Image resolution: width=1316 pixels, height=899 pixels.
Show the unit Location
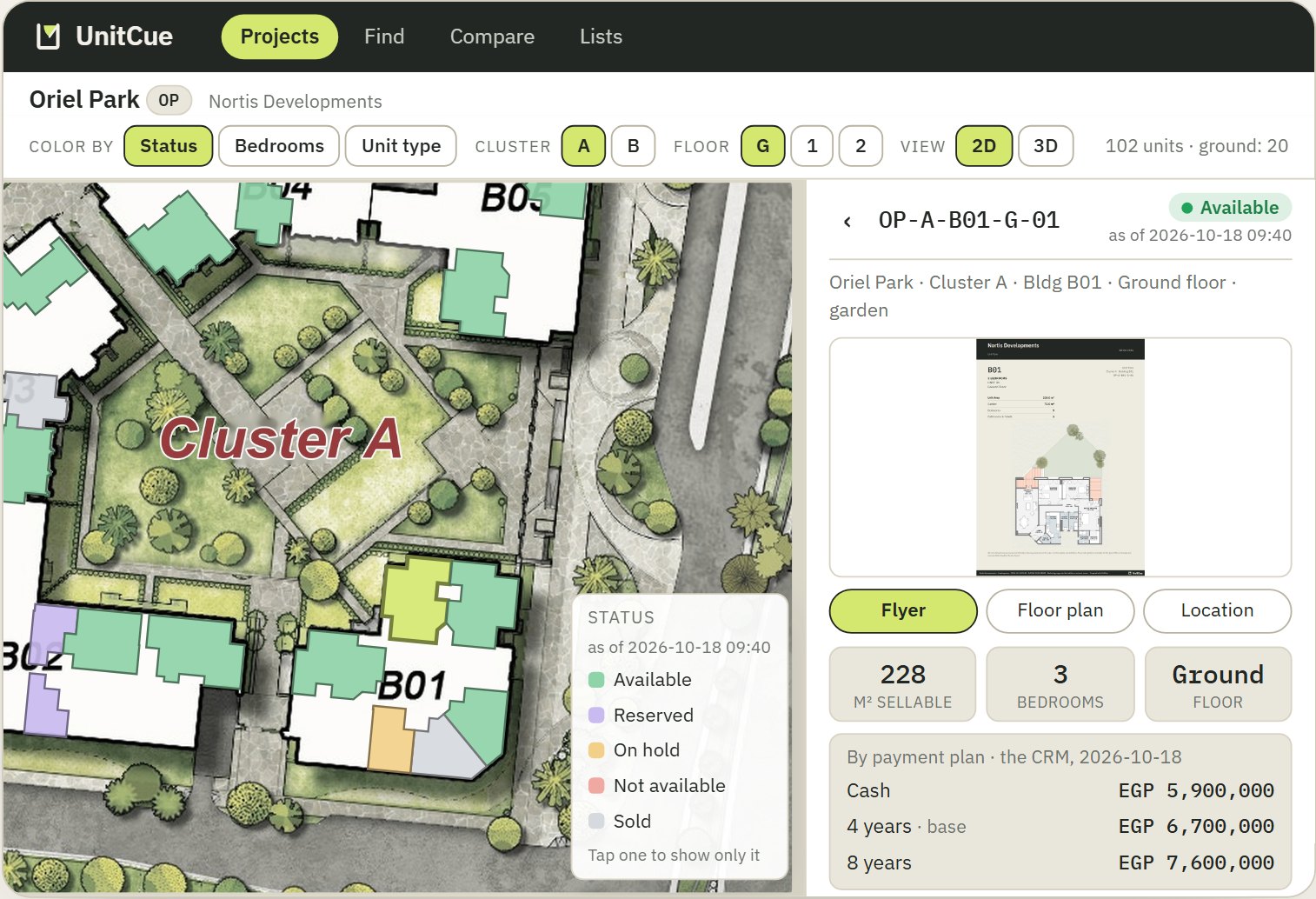[x=1217, y=611]
